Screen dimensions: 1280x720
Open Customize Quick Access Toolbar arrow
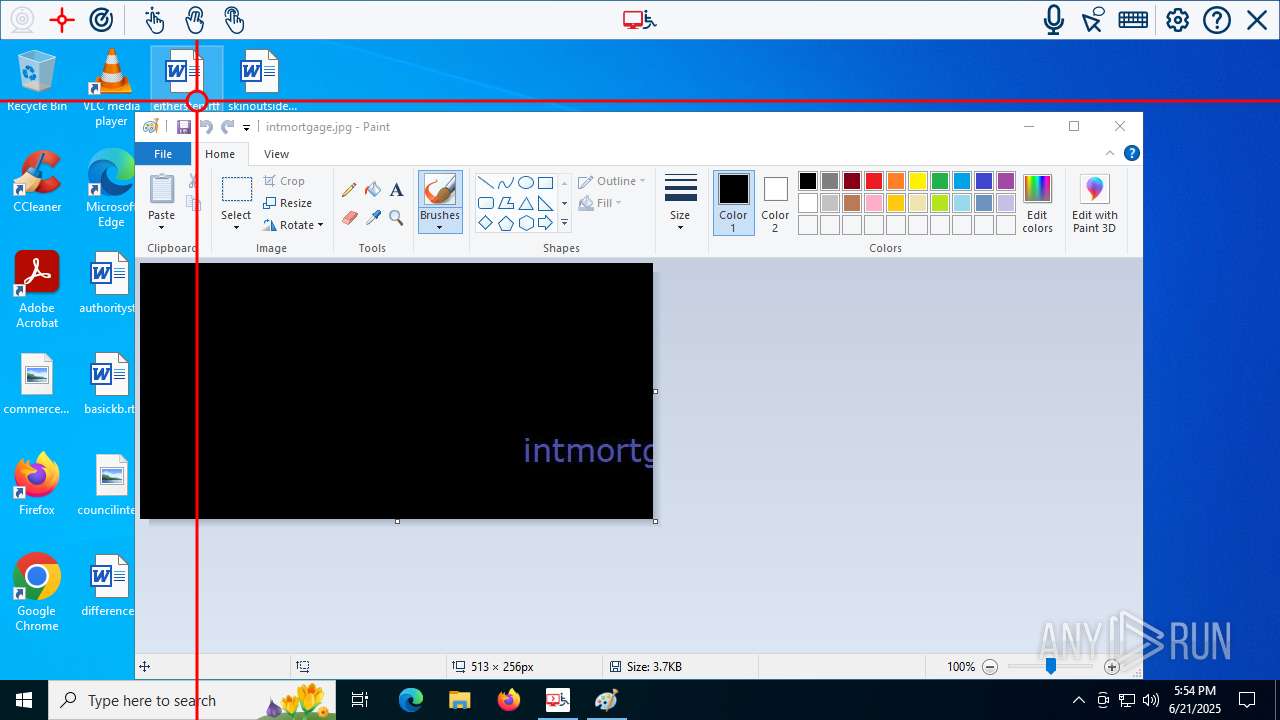[x=246, y=128]
